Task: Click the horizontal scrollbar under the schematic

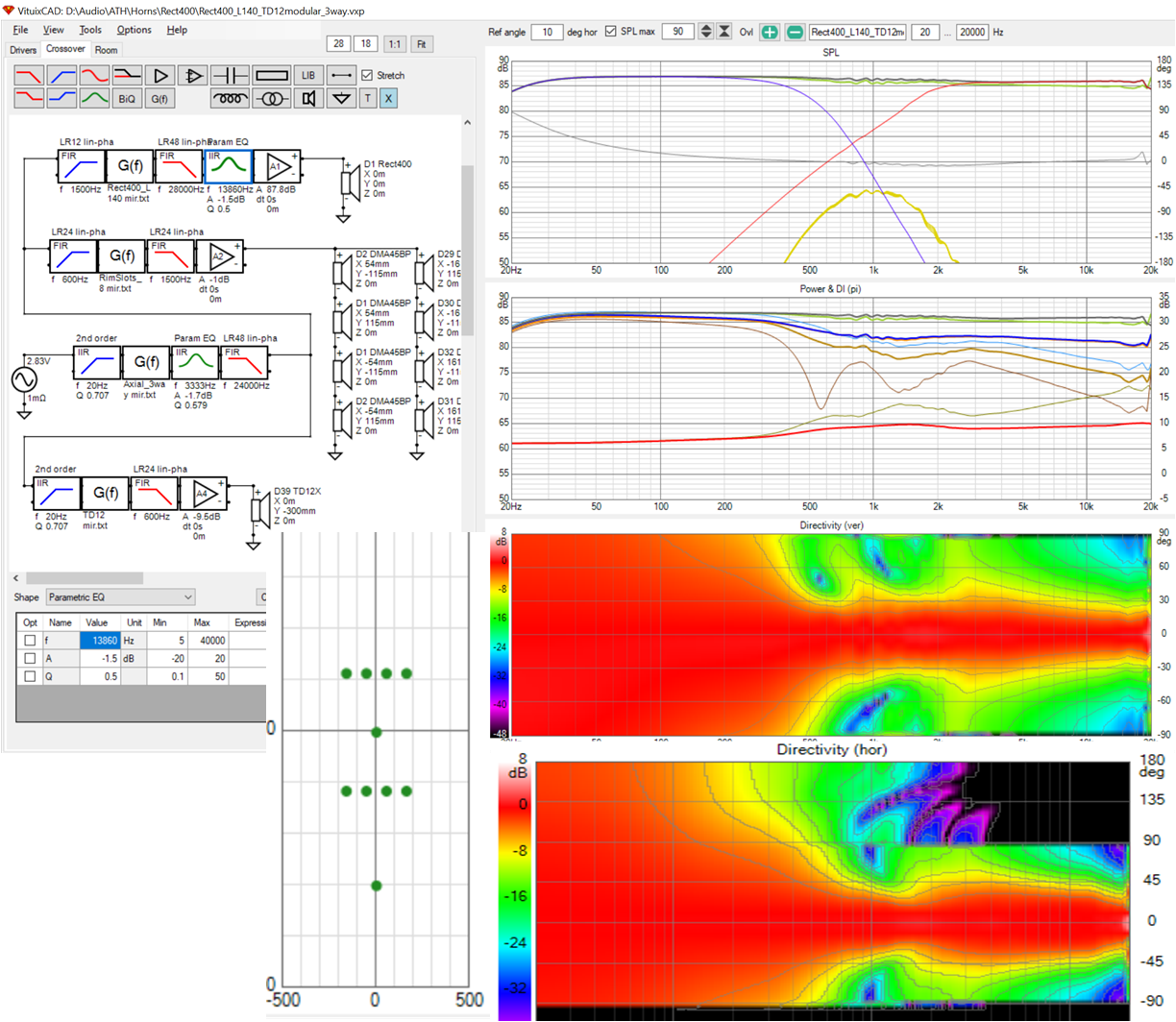Action: (85, 578)
